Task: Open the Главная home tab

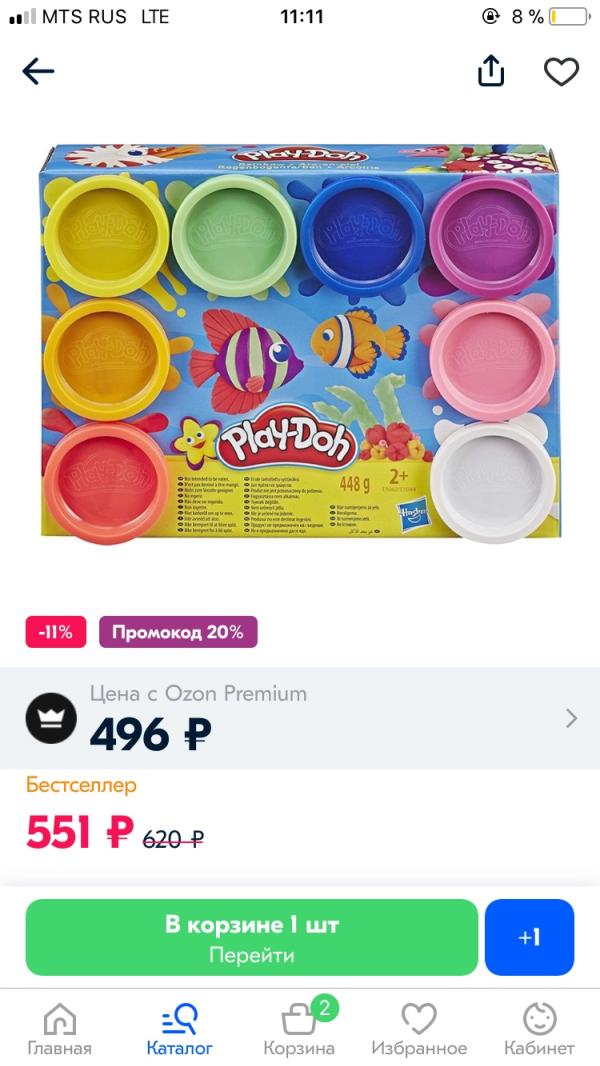Action: coord(60,1029)
